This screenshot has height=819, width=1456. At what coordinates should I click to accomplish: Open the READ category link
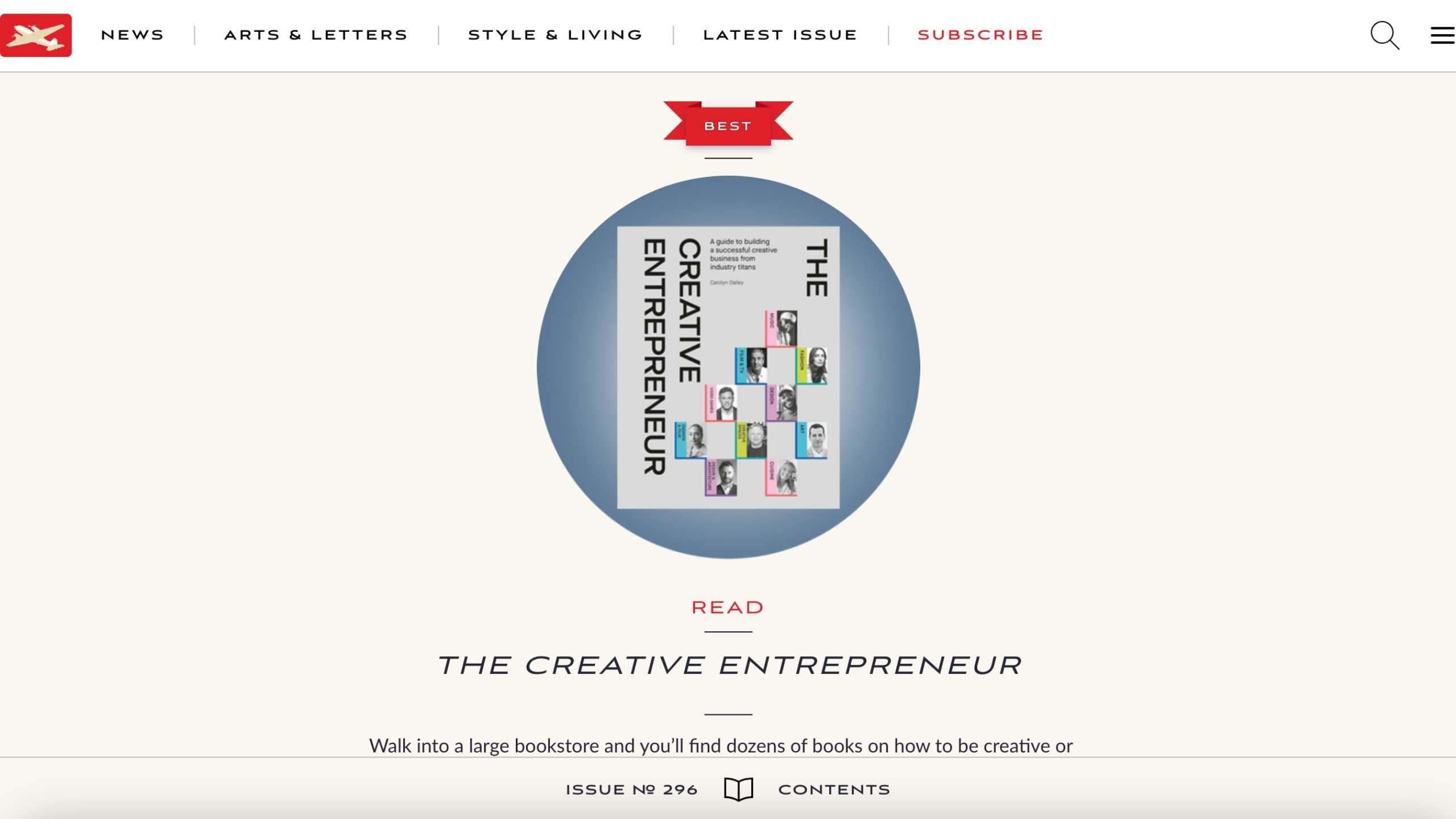[727, 606]
